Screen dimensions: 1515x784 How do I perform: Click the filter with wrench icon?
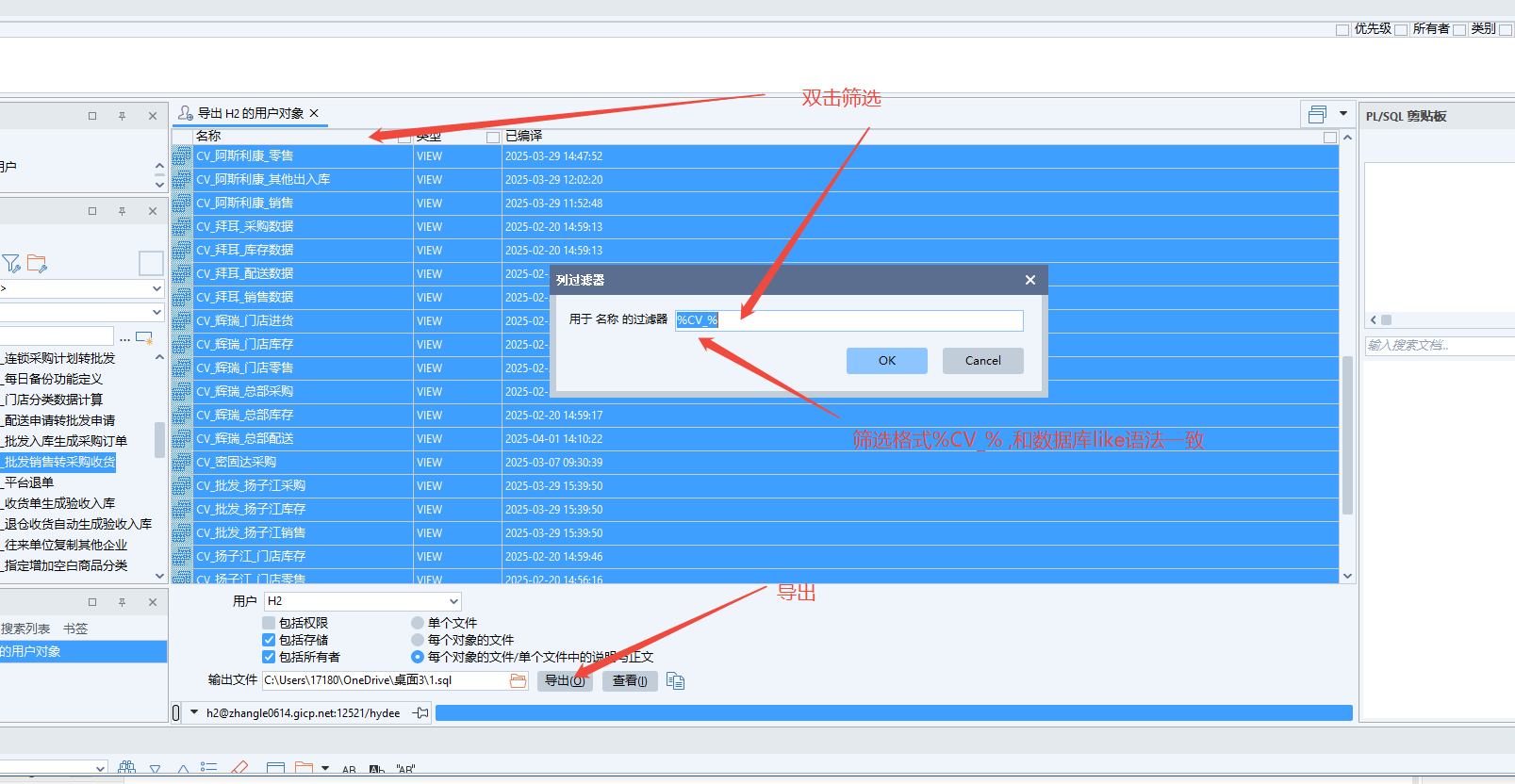click(11, 264)
